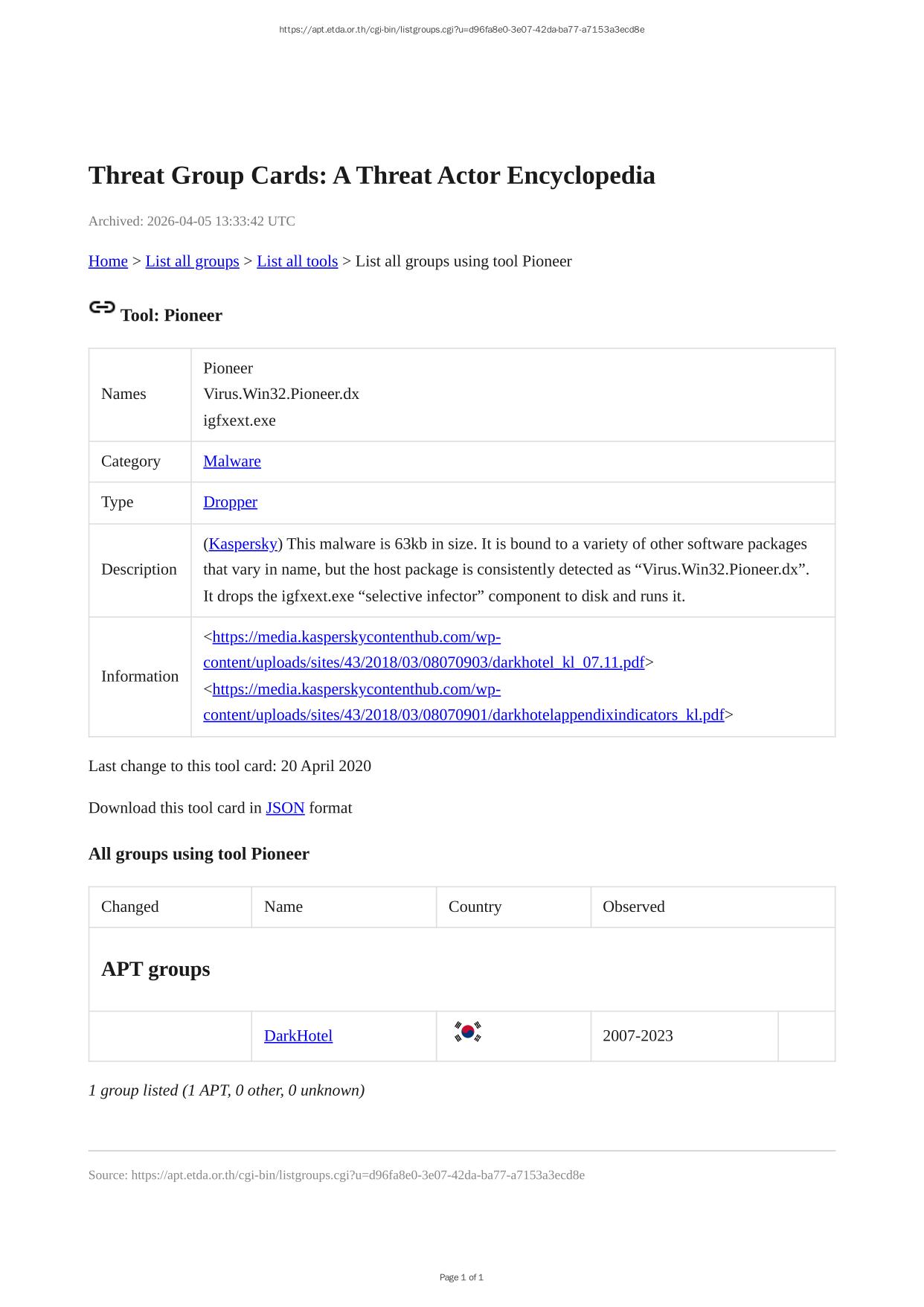Screen dimensions: 924x1307
Task: Click the page title heading
Action: (x=371, y=176)
